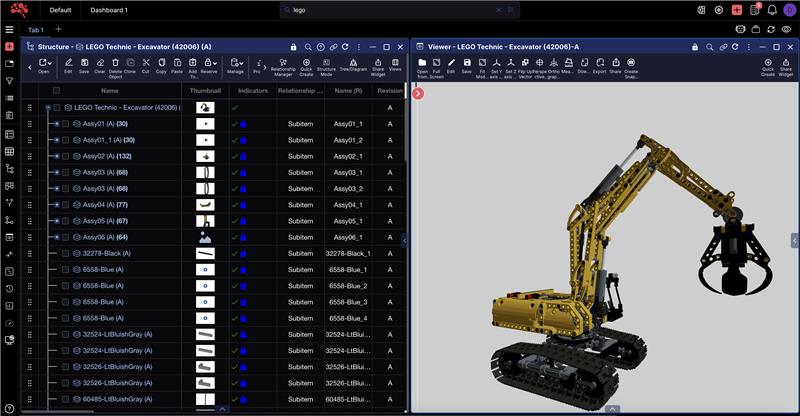Image resolution: width=800 pixels, height=416 pixels.
Task: Switch Viewer to Orthographic view
Action: 554,68
